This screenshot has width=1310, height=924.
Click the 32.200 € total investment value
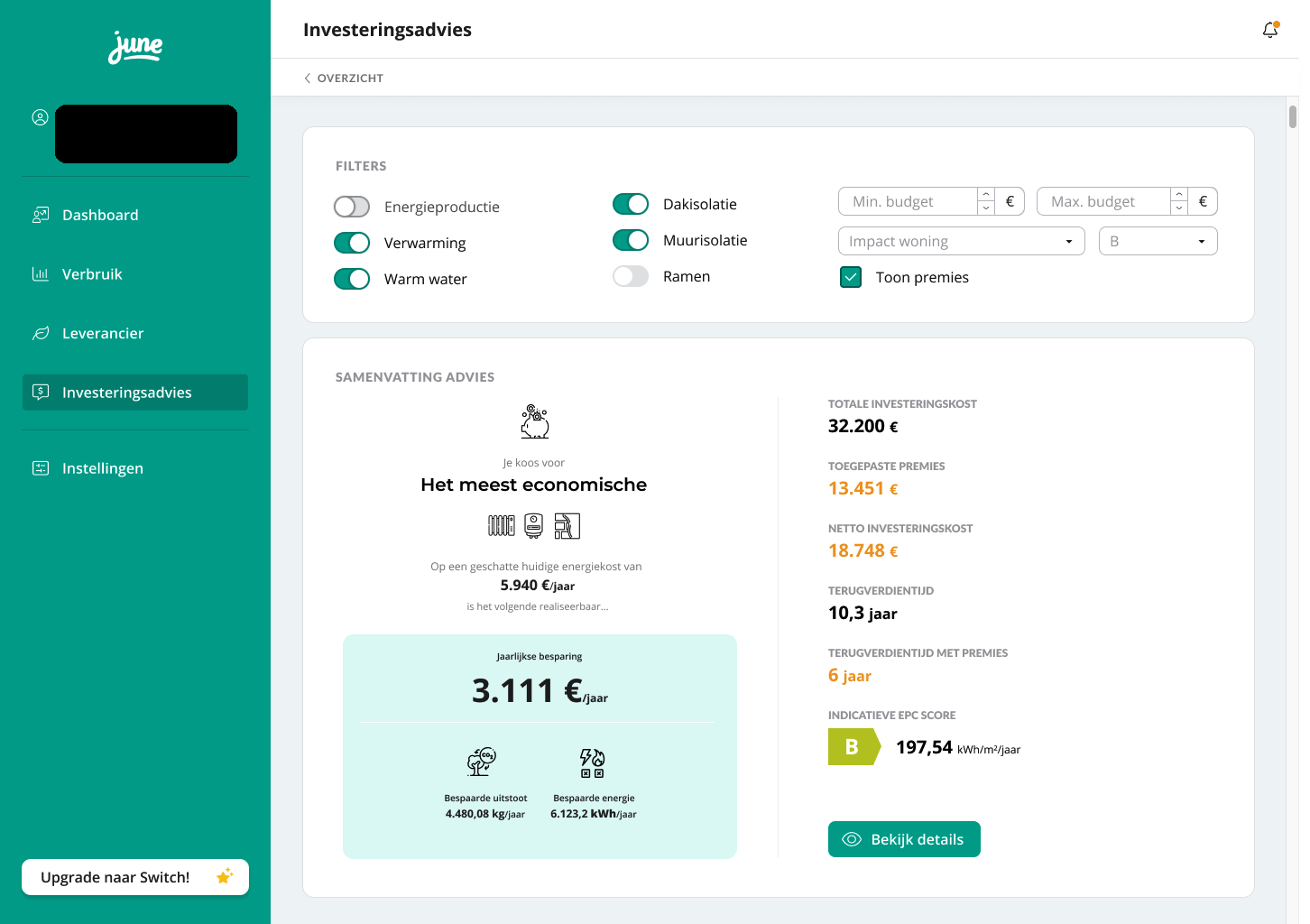pos(863,427)
